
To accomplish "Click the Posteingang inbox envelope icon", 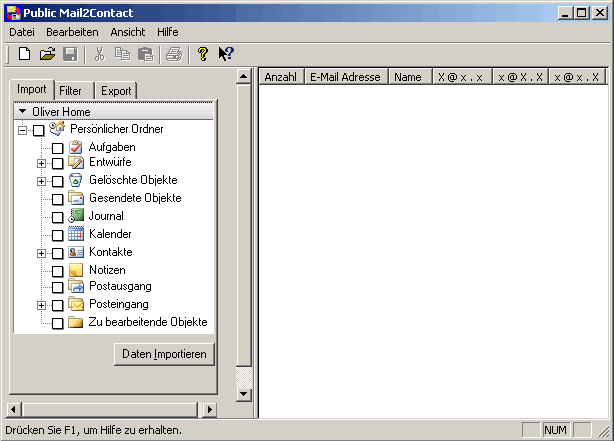I will coord(76,304).
